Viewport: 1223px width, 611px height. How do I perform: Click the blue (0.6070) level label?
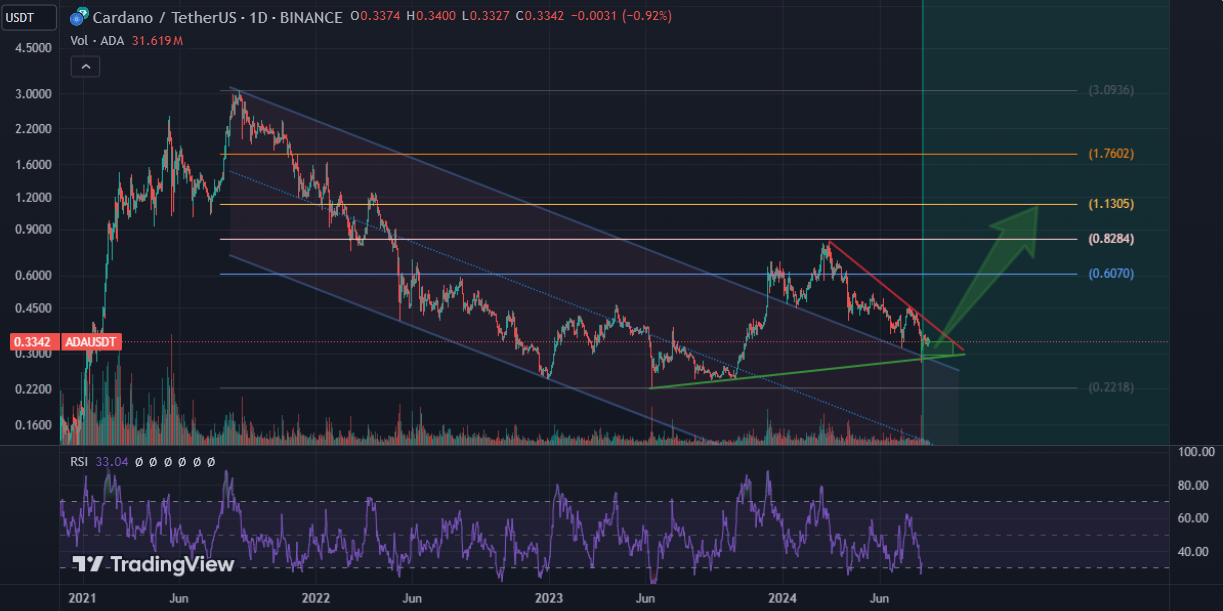(x=1111, y=273)
